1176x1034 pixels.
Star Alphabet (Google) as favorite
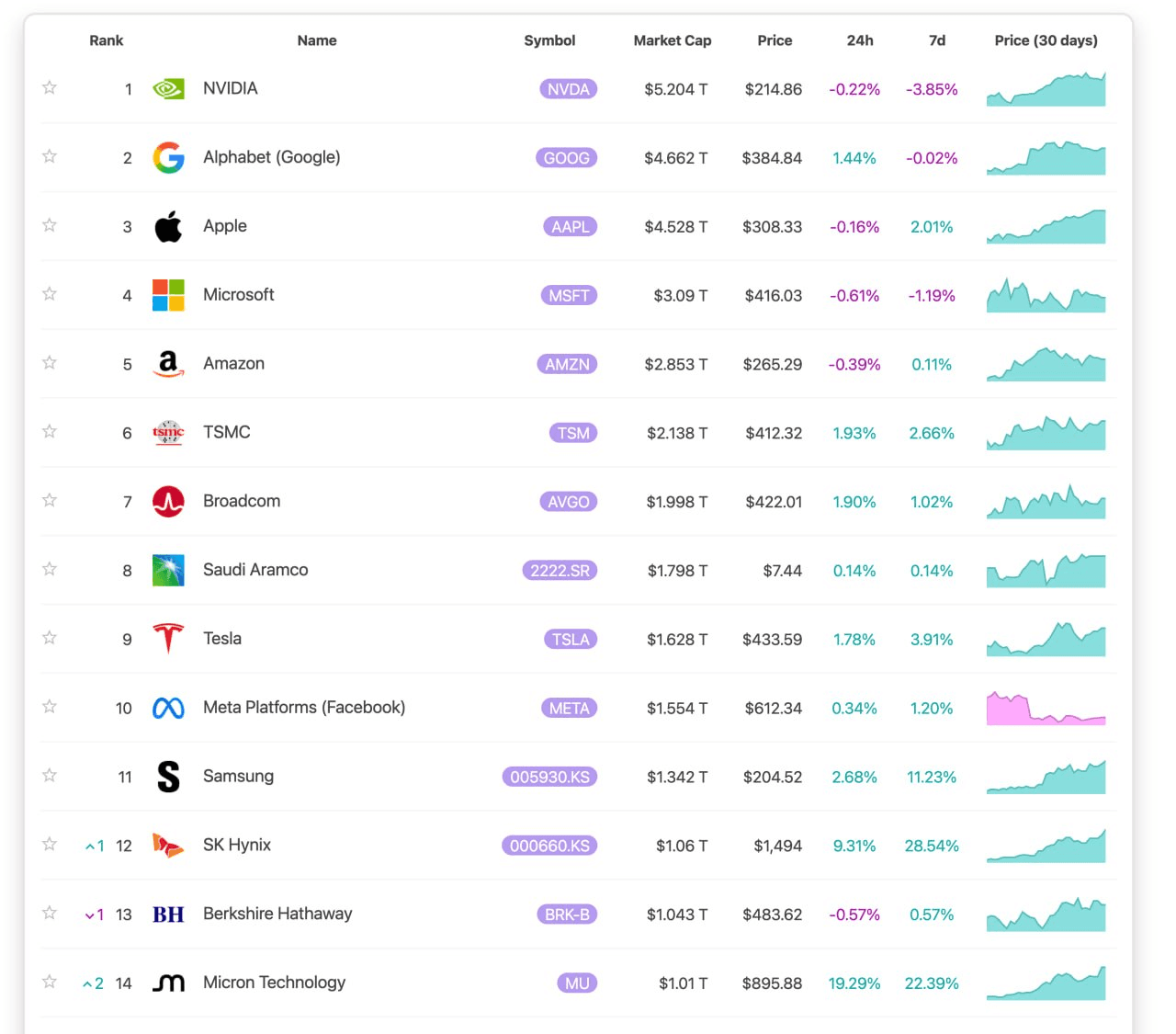point(50,157)
